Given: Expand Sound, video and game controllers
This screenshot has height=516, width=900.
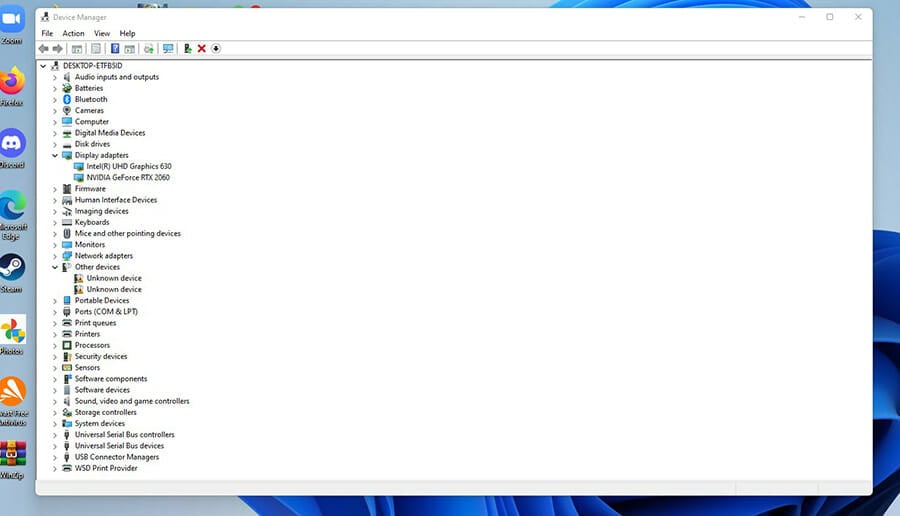Looking at the screenshot, I should [x=55, y=402].
